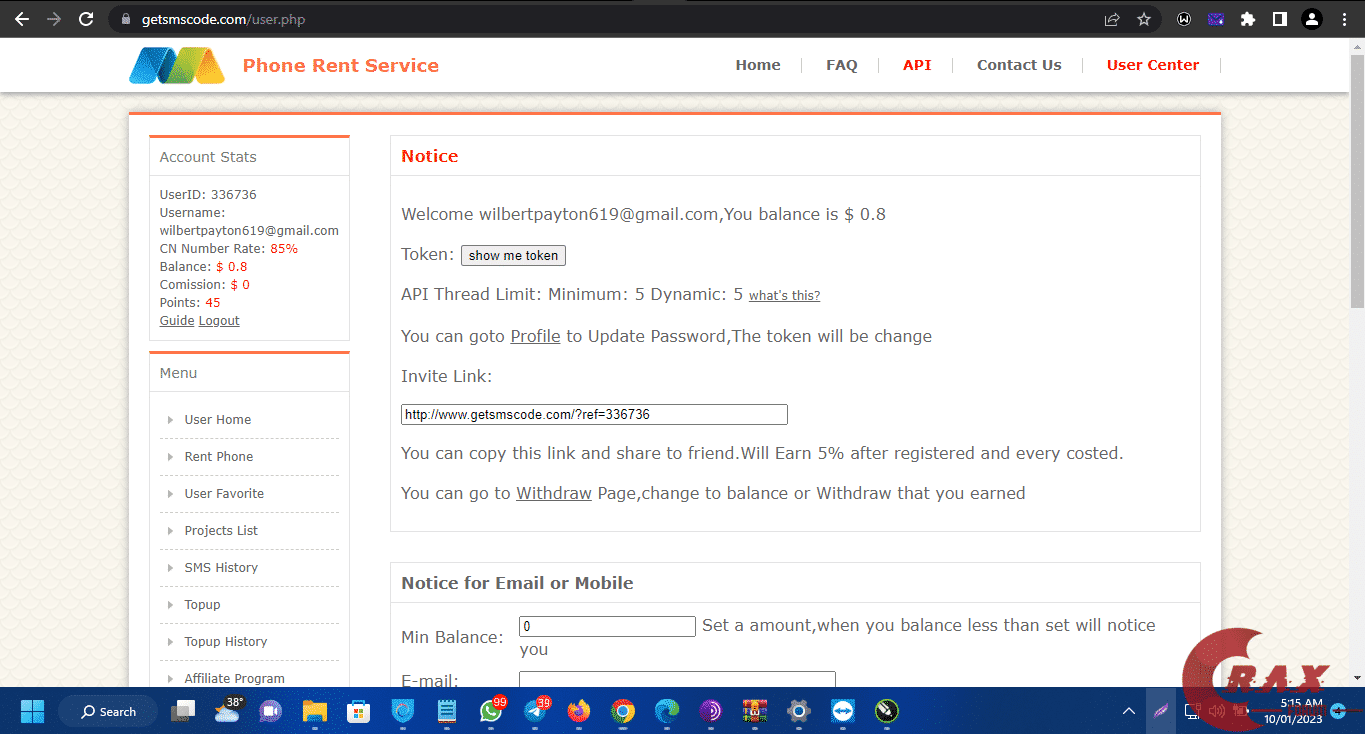The height and width of the screenshot is (734, 1365).
Task: Open WhatsApp from the taskbar
Action: click(491, 711)
